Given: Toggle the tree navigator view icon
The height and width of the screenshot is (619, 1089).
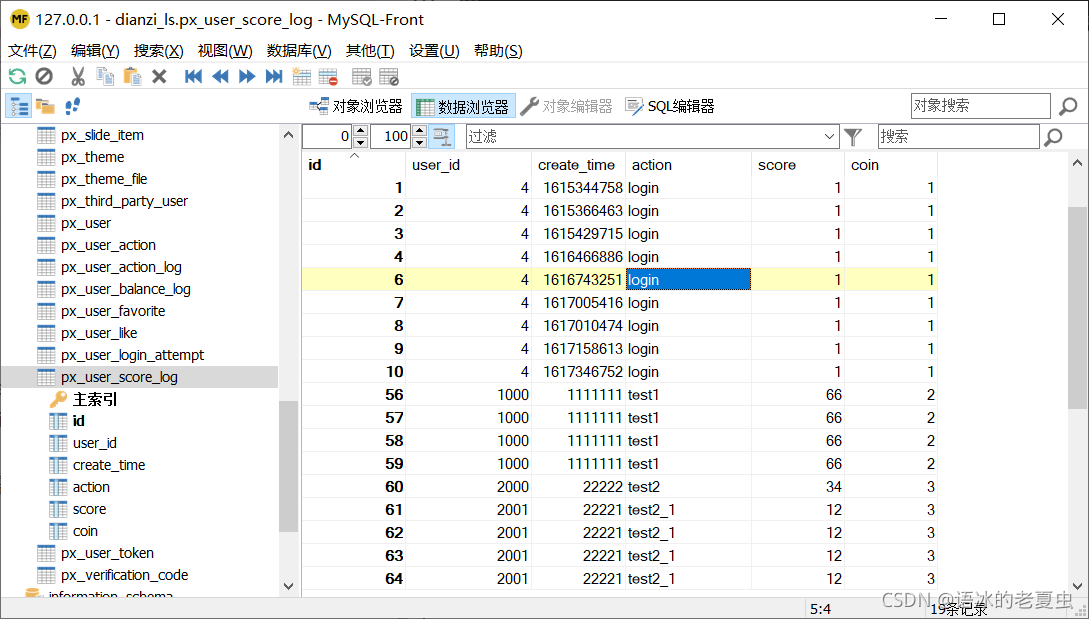Looking at the screenshot, I should point(18,106).
